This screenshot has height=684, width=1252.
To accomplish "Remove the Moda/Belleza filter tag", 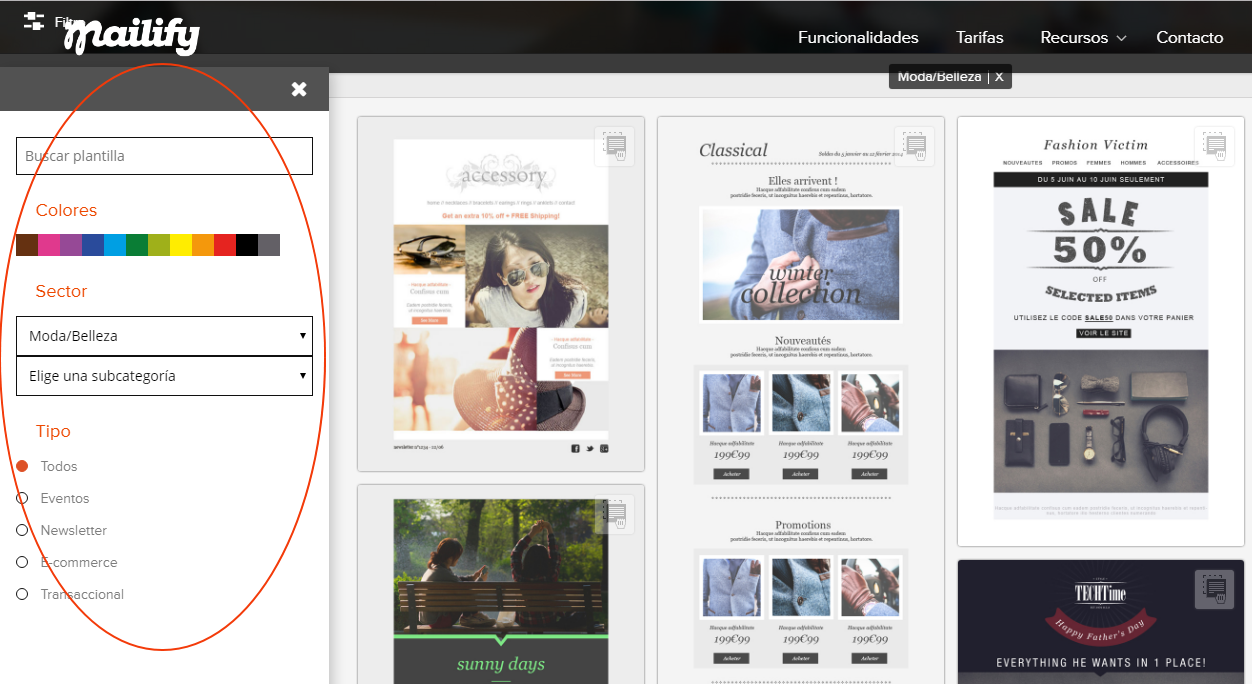I will tap(998, 77).
